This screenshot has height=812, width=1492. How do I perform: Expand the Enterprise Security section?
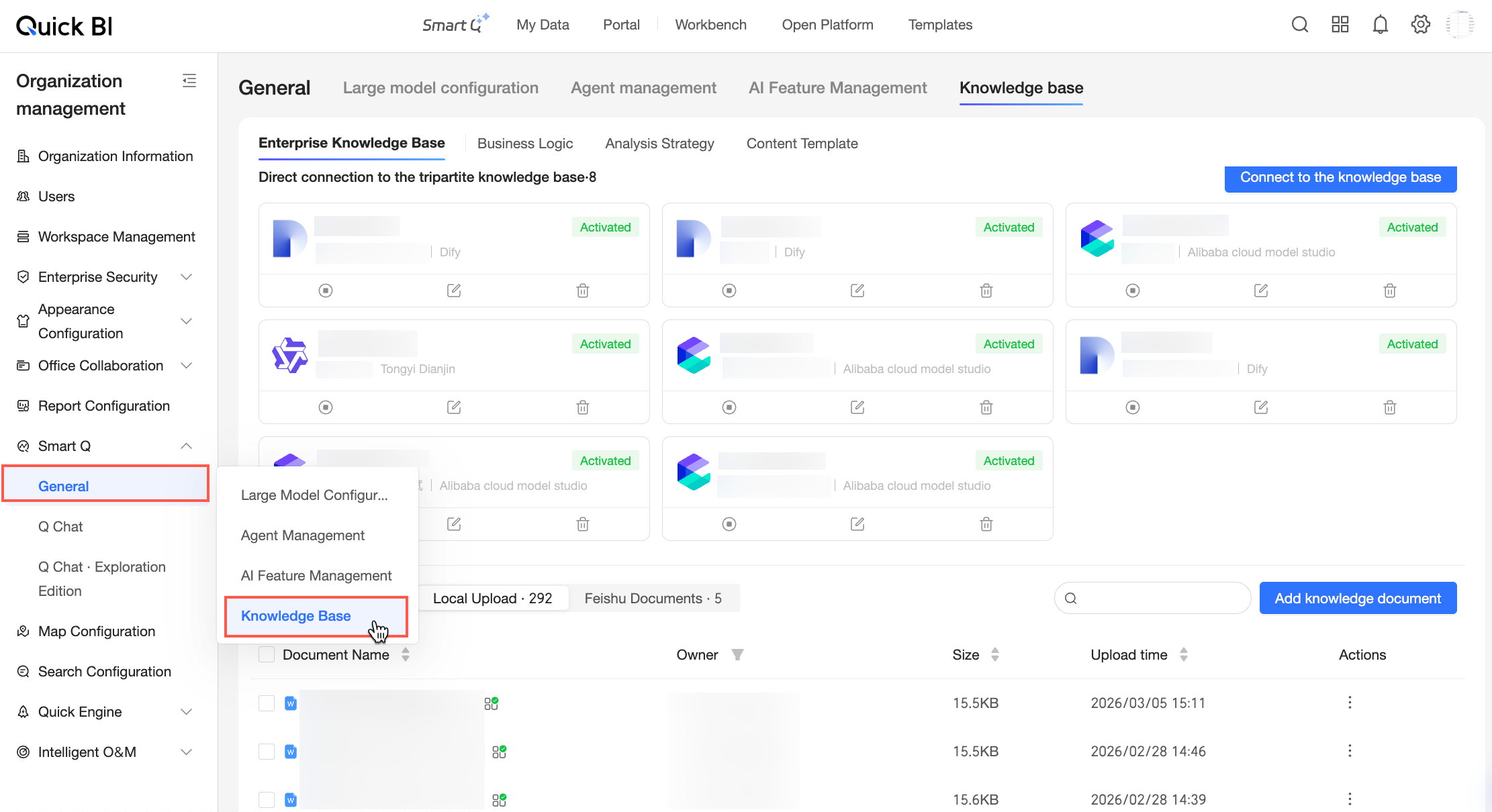(187, 277)
